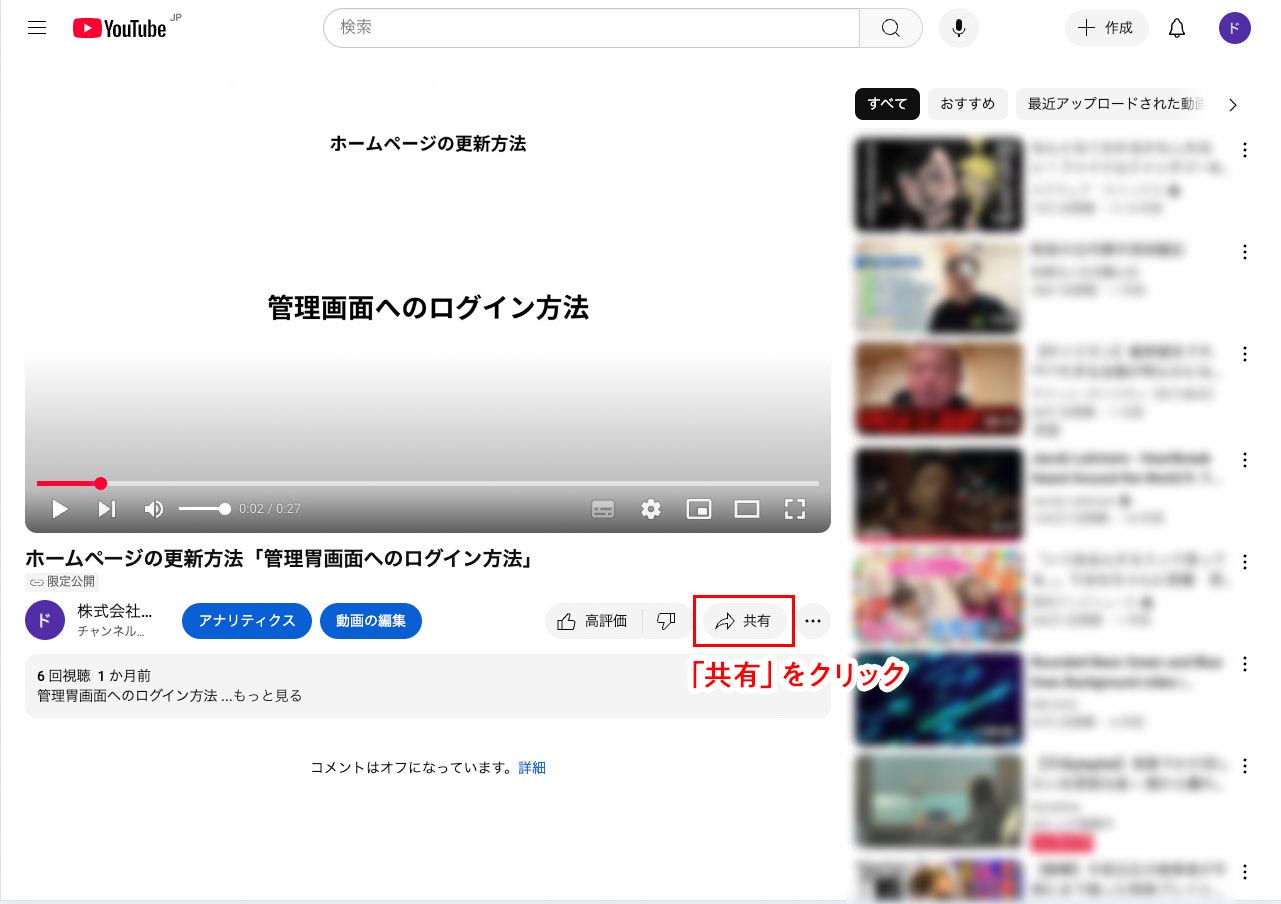Click the 限定公開 visibility badge
Screen dimensions: 1281x904
pyautogui.click(x=62, y=581)
